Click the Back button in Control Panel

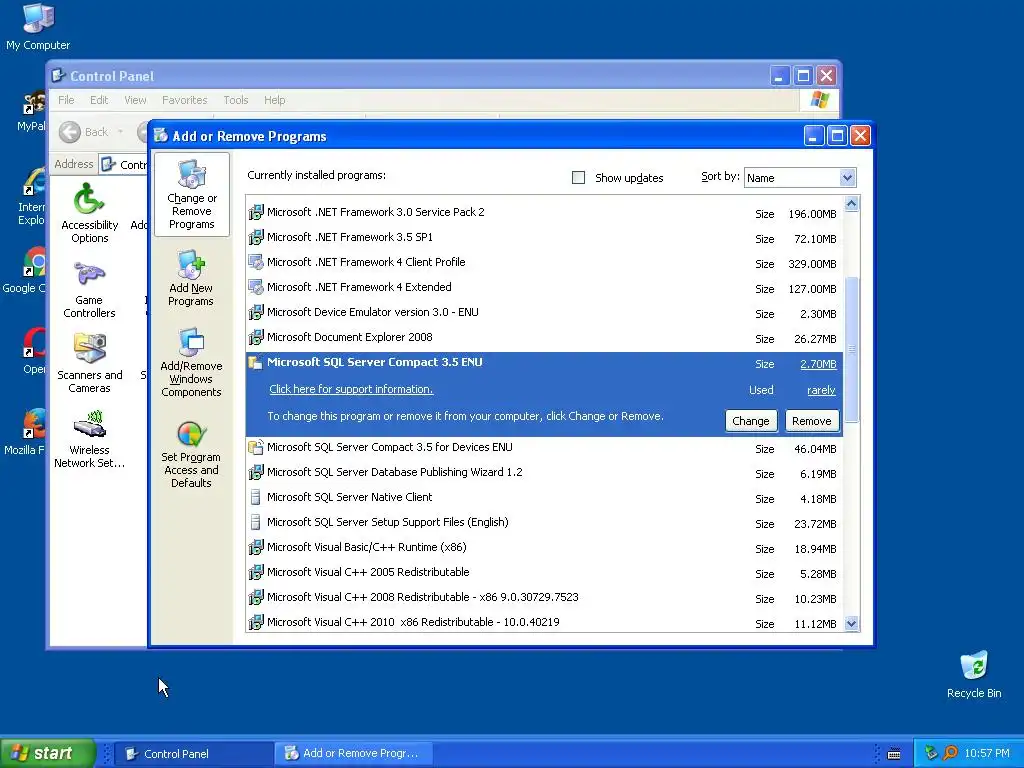84,132
